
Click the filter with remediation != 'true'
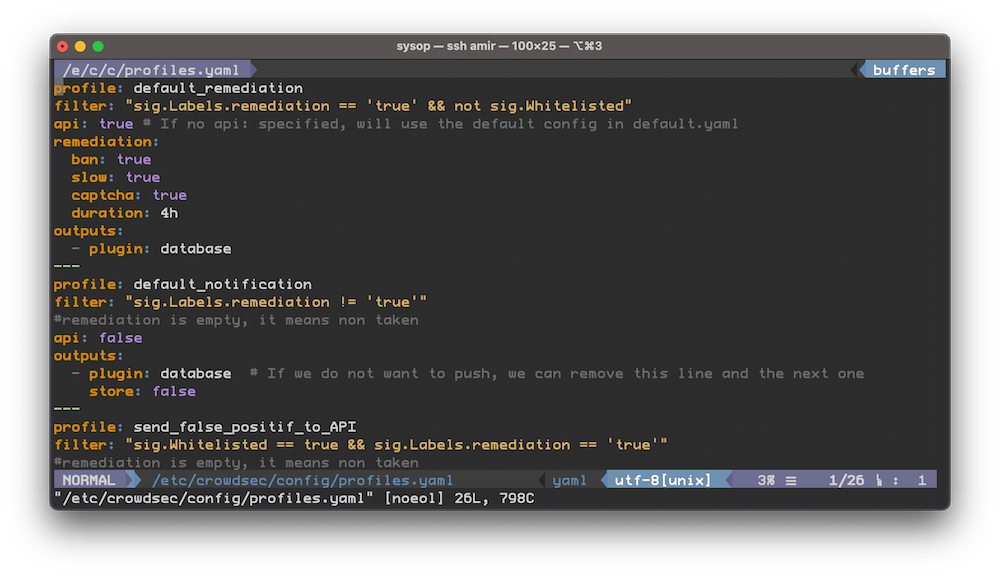point(276,302)
